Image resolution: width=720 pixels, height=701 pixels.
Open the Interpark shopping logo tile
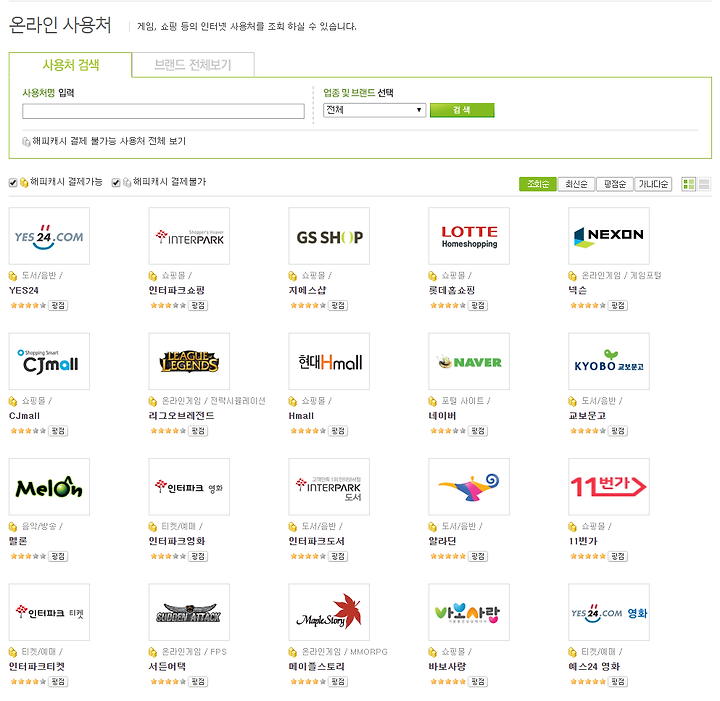(189, 236)
